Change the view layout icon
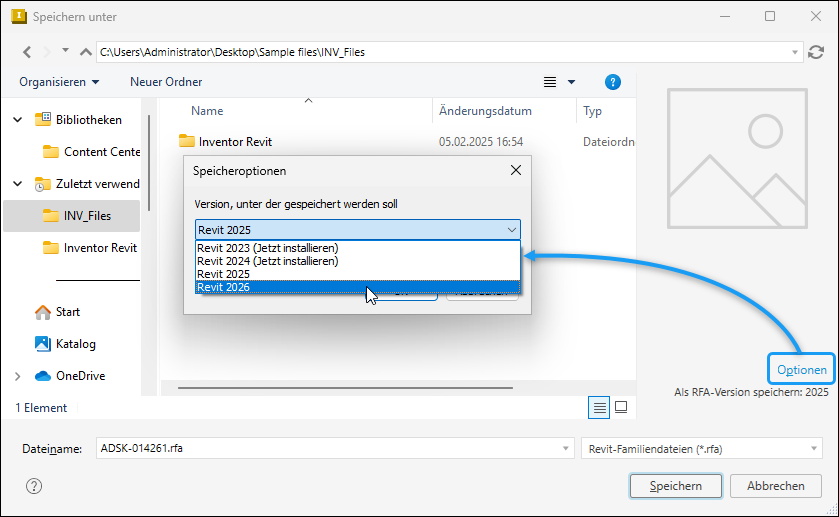 (x=550, y=82)
